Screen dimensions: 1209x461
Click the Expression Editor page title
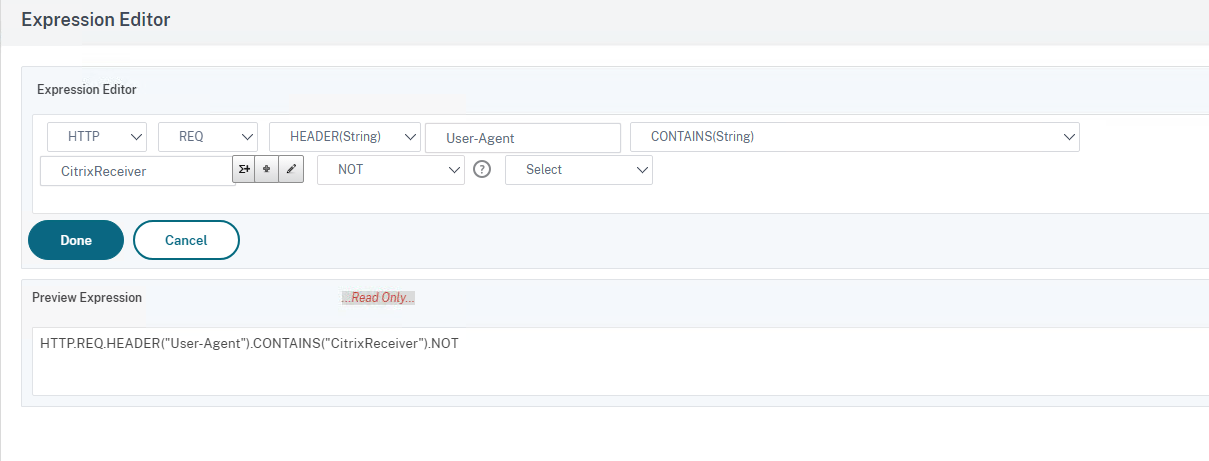[x=96, y=21]
